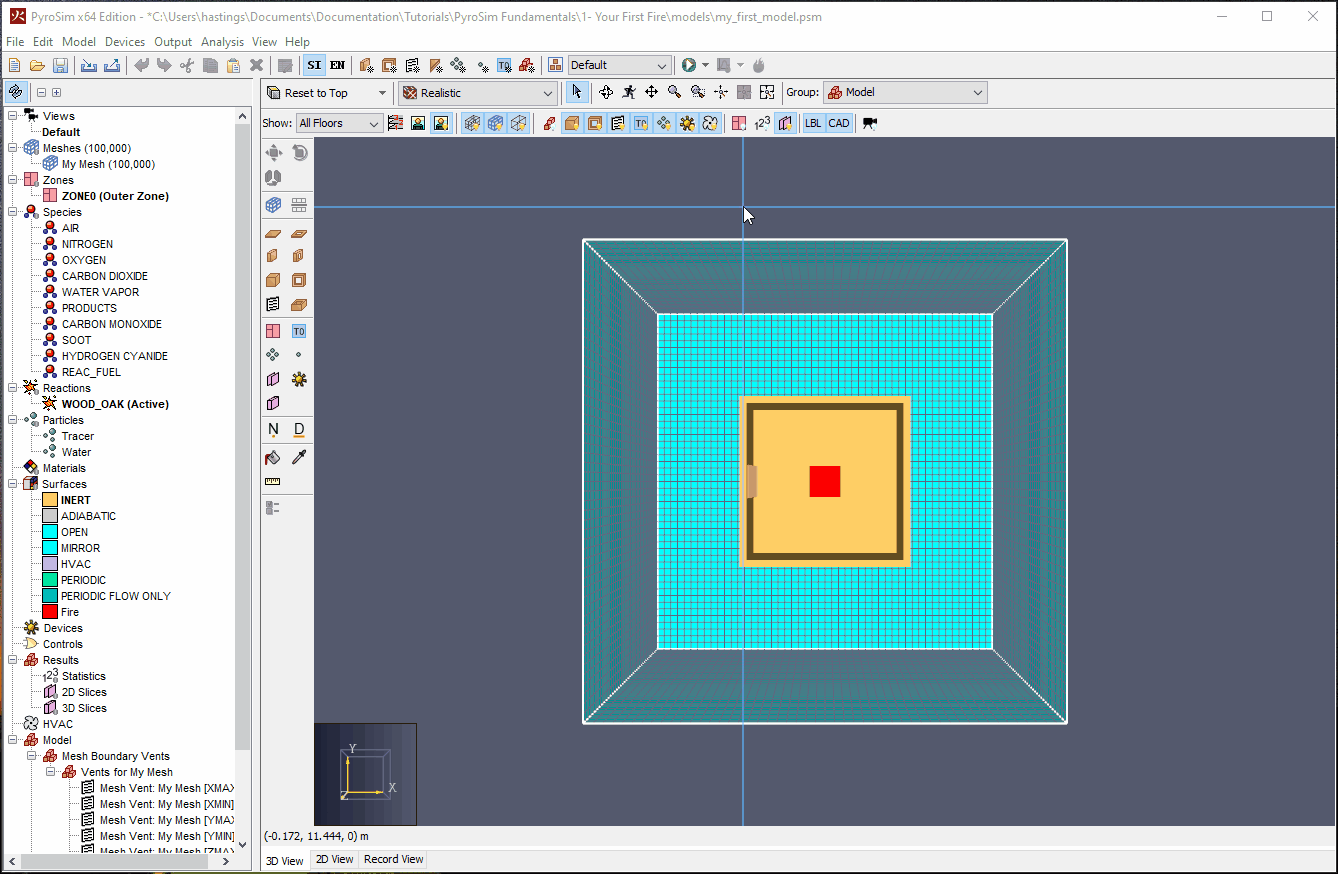
Task: Toggle the SI units button
Action: coord(314,65)
